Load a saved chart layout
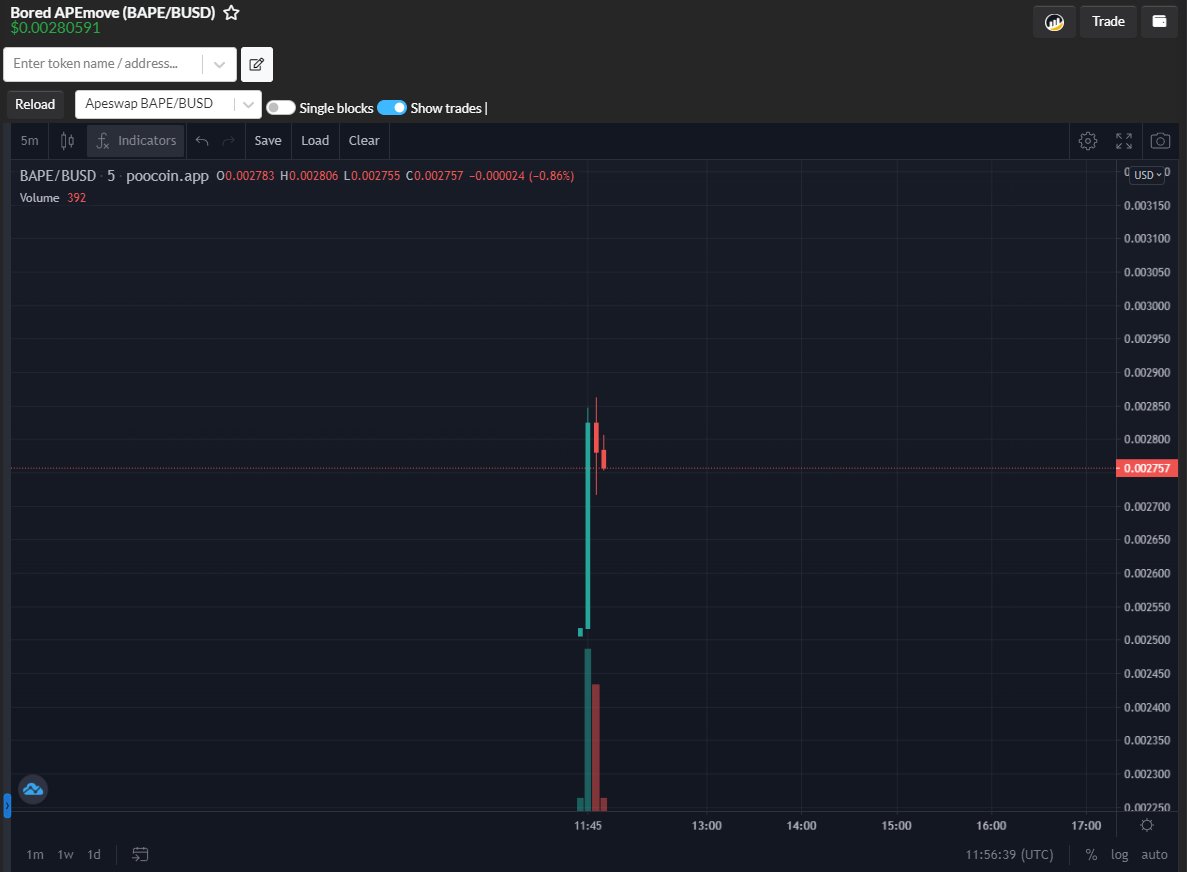This screenshot has height=872, width=1187. click(315, 141)
